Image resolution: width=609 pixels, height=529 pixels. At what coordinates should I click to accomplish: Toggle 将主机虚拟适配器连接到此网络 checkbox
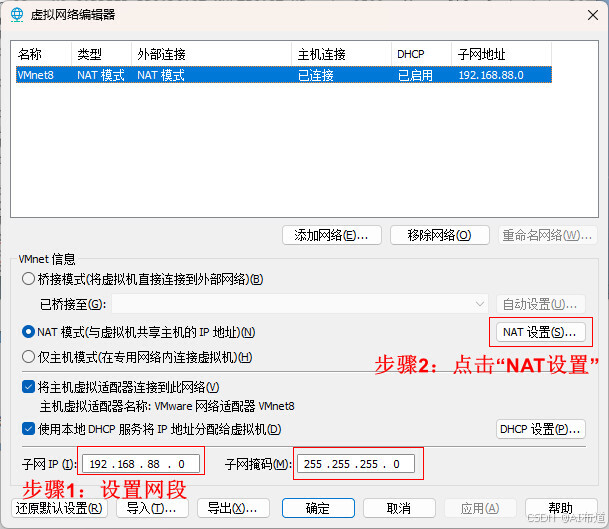[28, 387]
